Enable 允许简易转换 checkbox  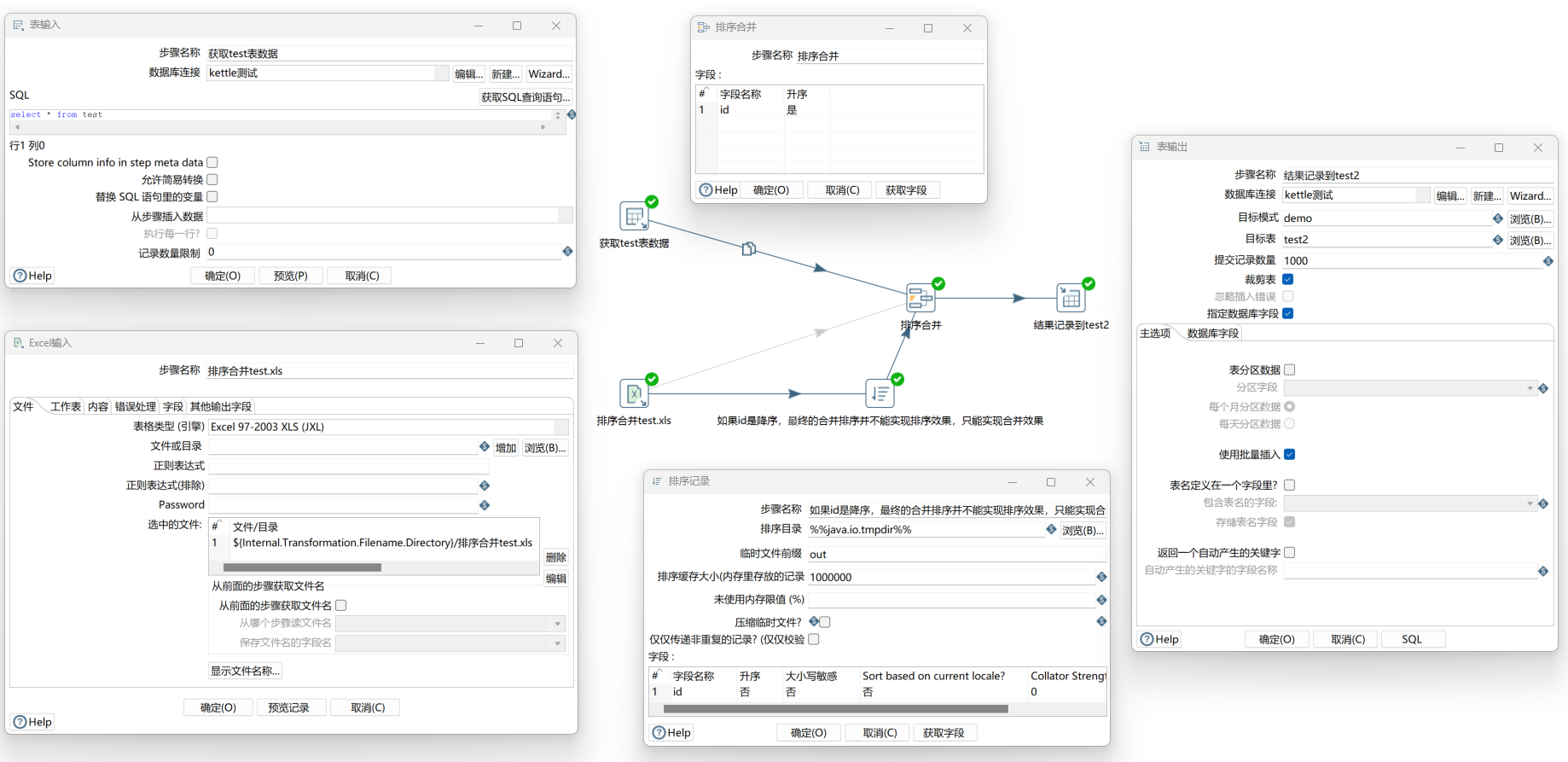(212, 179)
